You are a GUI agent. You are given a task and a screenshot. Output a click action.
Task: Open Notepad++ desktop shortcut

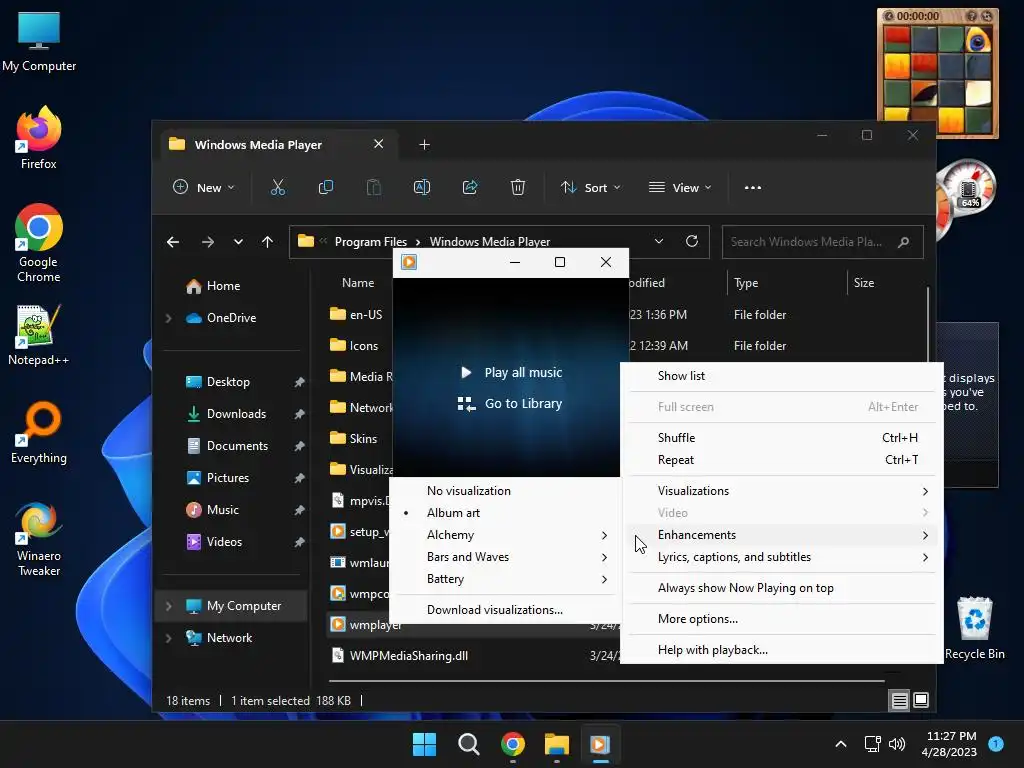point(39,334)
